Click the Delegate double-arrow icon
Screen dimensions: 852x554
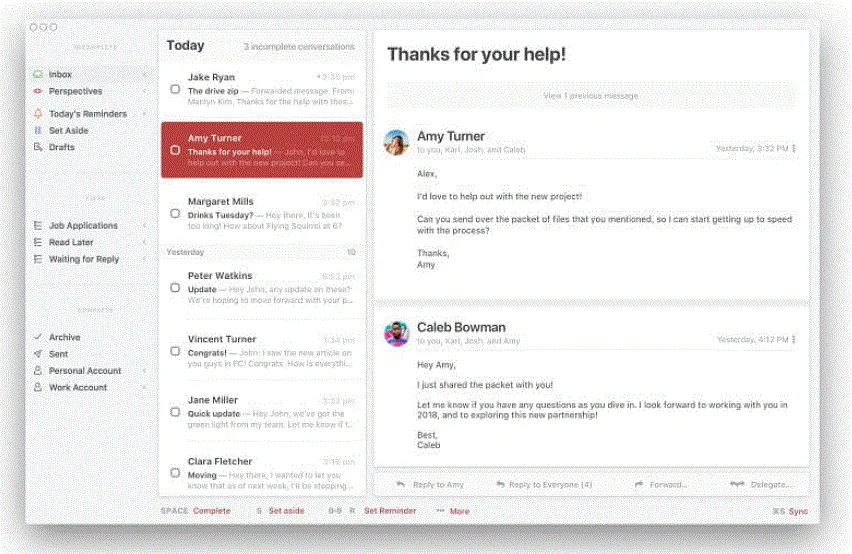(737, 484)
